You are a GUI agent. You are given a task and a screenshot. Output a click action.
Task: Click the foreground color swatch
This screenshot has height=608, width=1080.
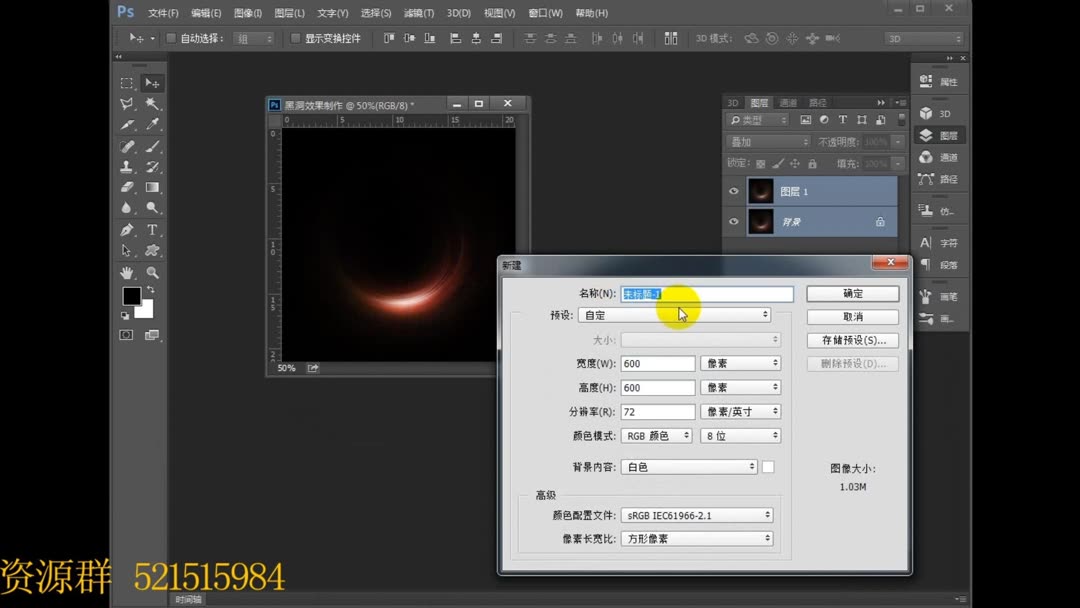[131, 296]
